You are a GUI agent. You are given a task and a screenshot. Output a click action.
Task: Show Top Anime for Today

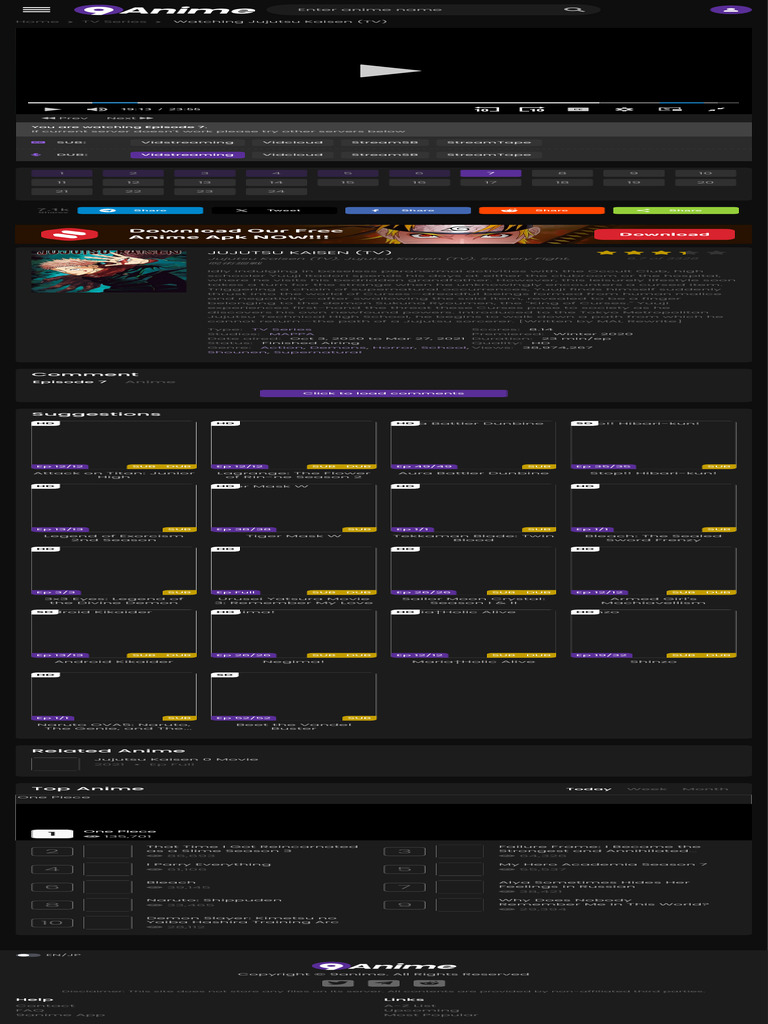coord(589,789)
